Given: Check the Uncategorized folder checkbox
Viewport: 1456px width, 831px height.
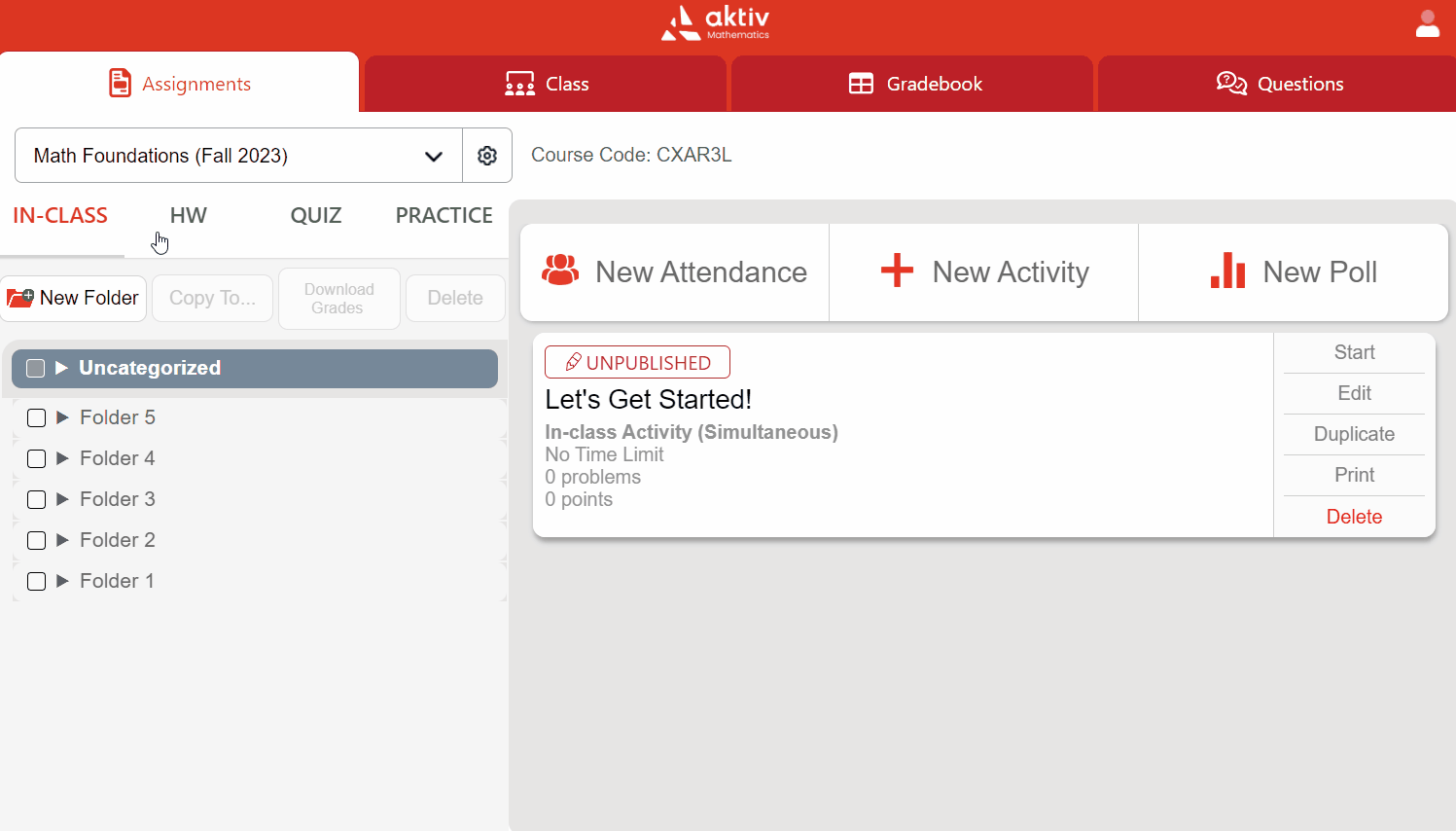Looking at the screenshot, I should point(35,368).
